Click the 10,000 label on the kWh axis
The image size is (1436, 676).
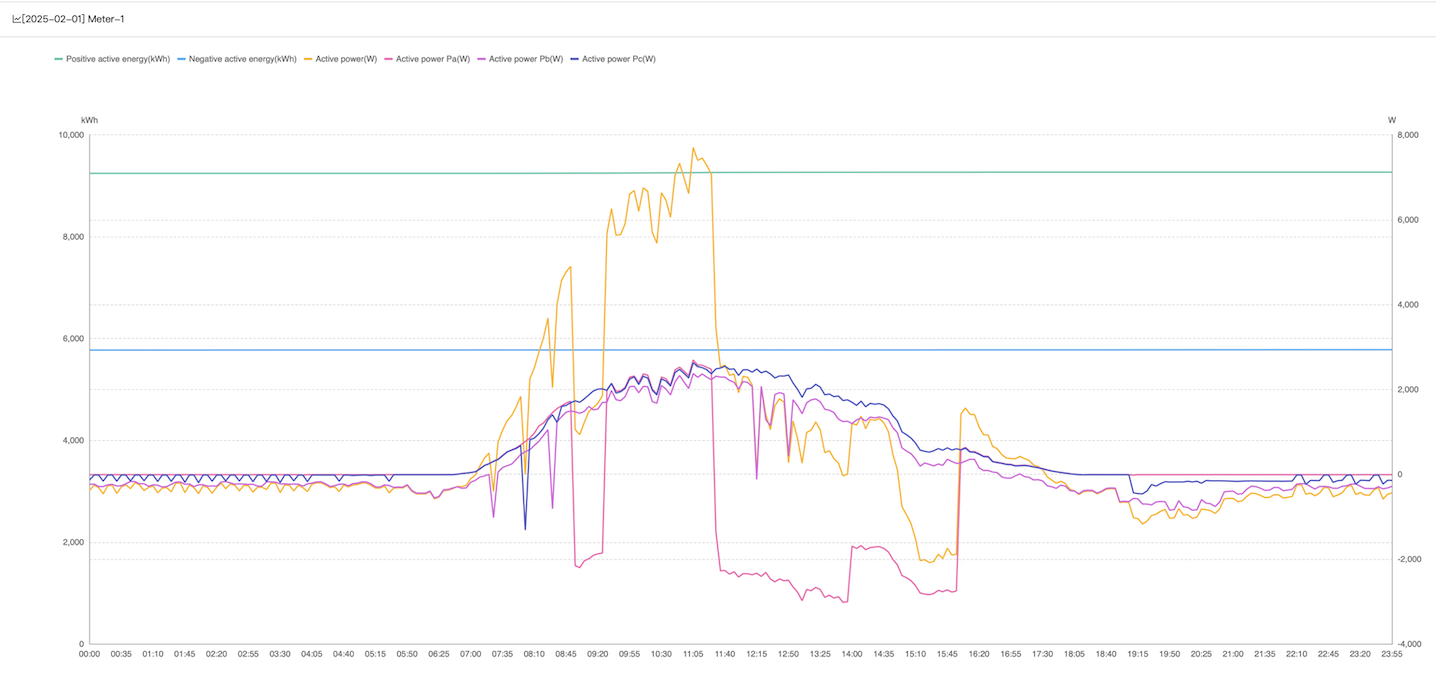pos(70,135)
